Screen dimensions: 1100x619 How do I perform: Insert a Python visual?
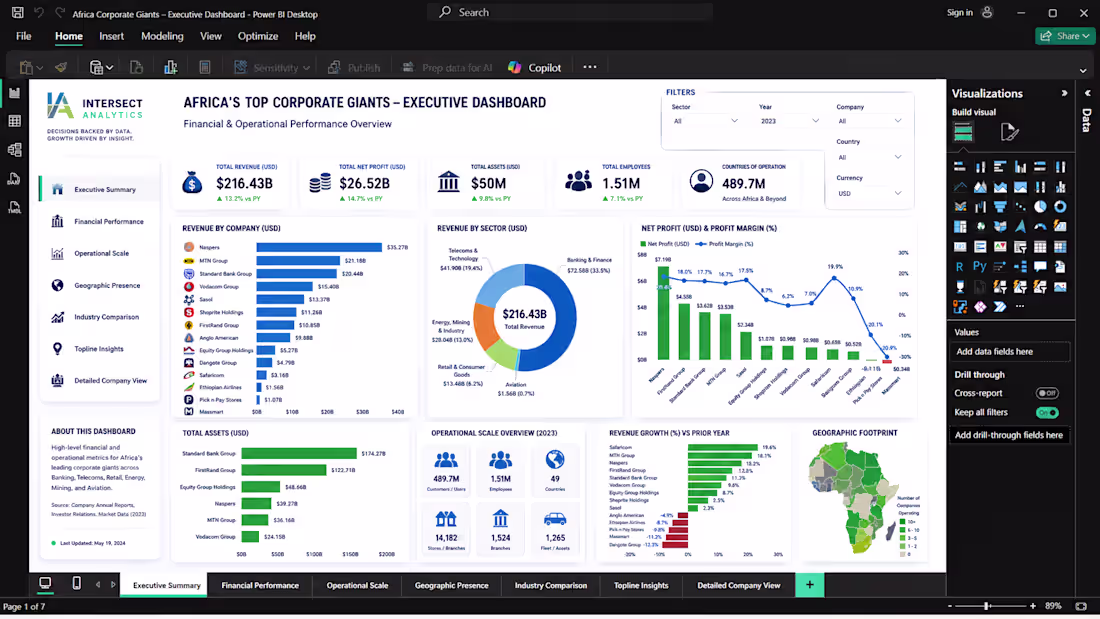click(x=979, y=267)
